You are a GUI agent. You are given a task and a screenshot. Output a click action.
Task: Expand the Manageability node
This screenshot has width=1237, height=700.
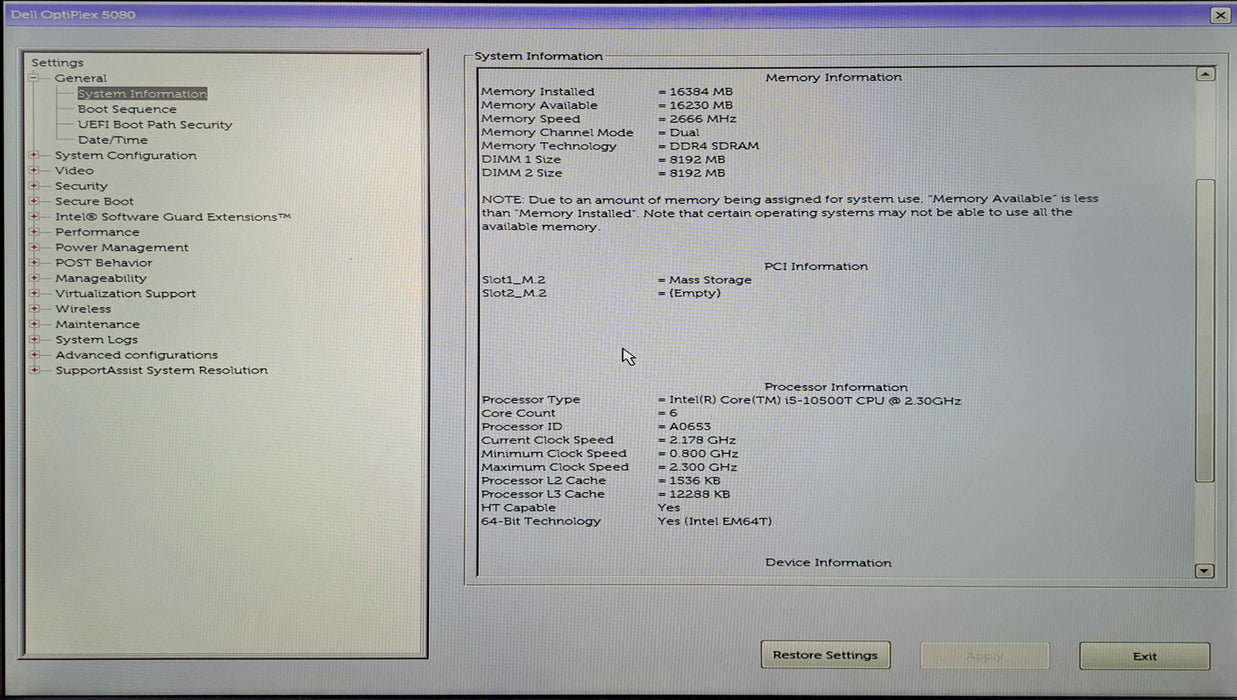click(x=34, y=278)
